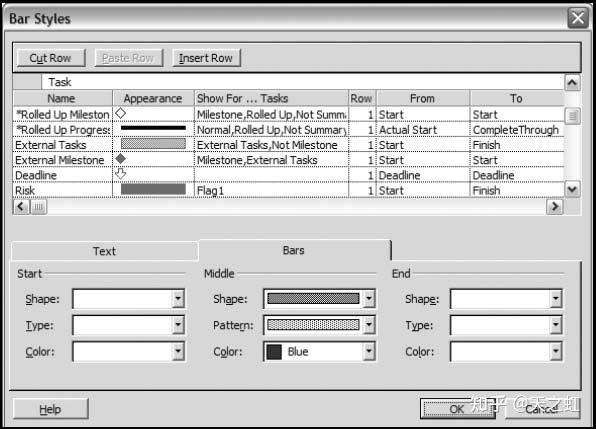This screenshot has width=596, height=429.
Task: Select the Bars tab
Action: click(x=294, y=250)
